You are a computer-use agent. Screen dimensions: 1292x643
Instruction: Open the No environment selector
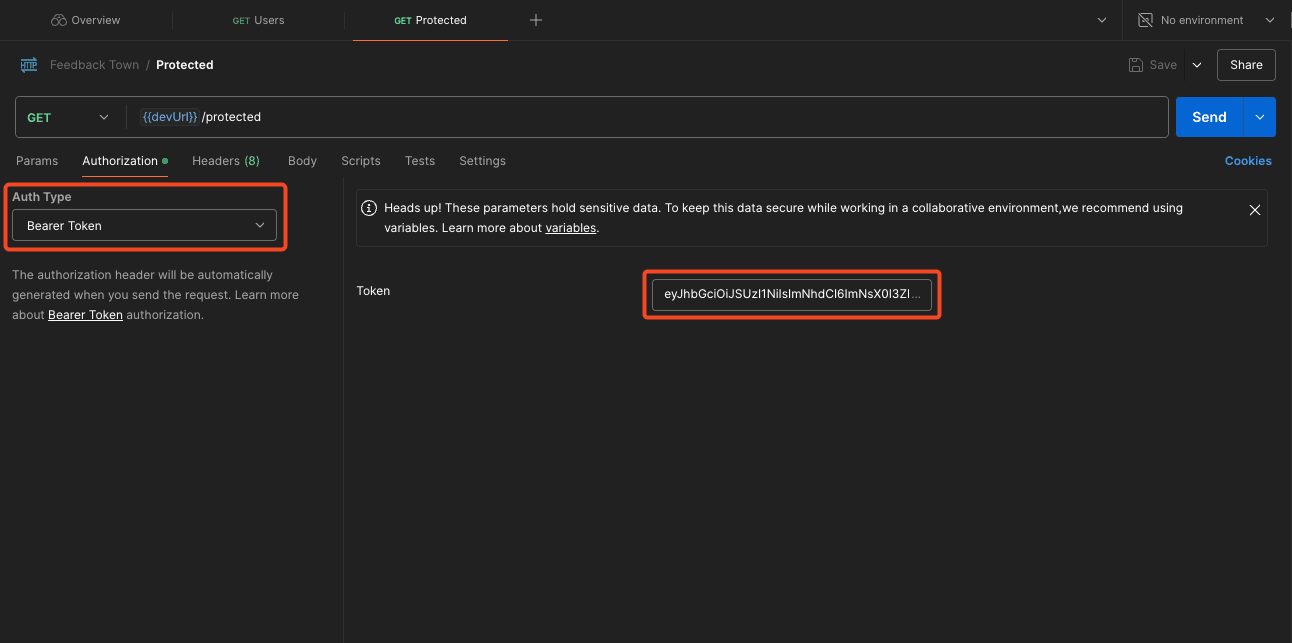(1206, 20)
